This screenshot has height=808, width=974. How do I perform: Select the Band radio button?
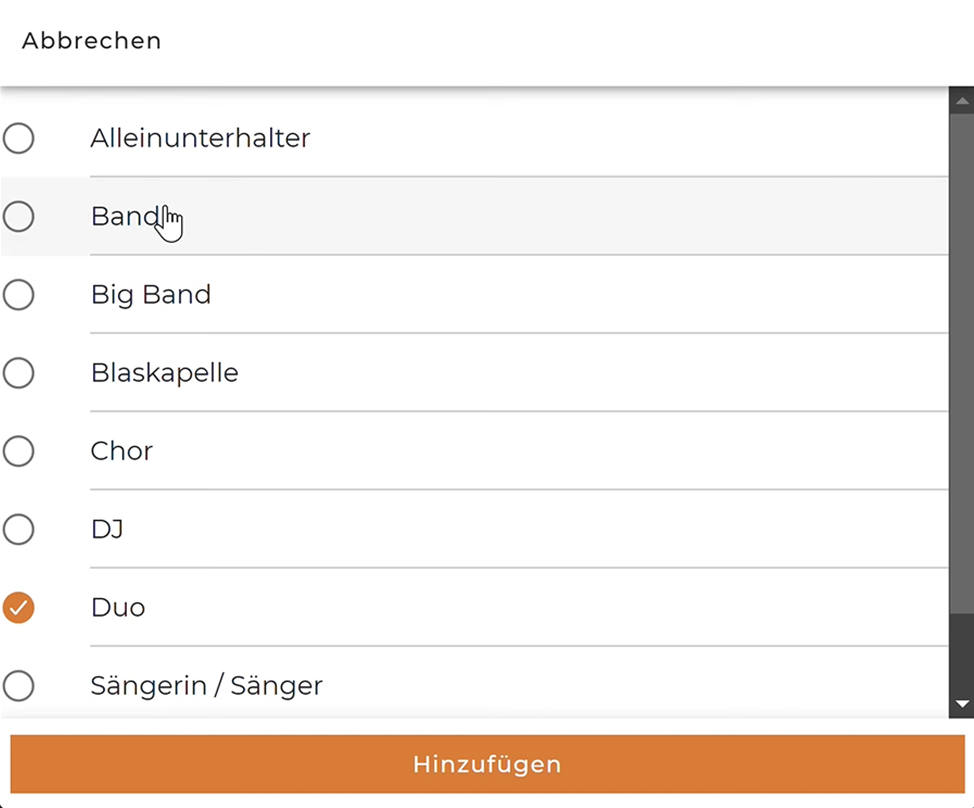pos(19,216)
